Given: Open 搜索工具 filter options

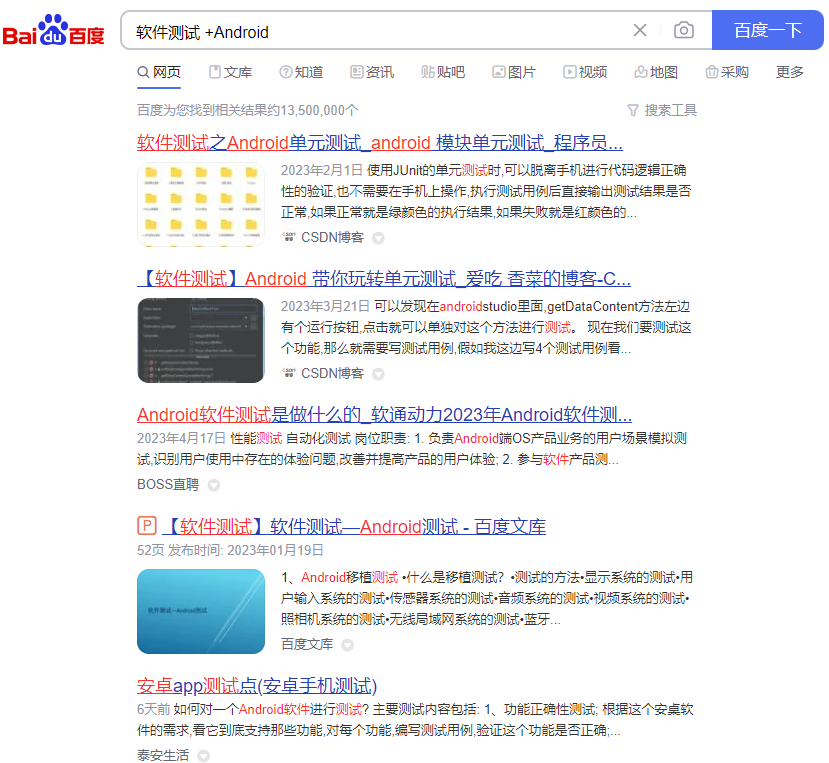Looking at the screenshot, I should [662, 111].
